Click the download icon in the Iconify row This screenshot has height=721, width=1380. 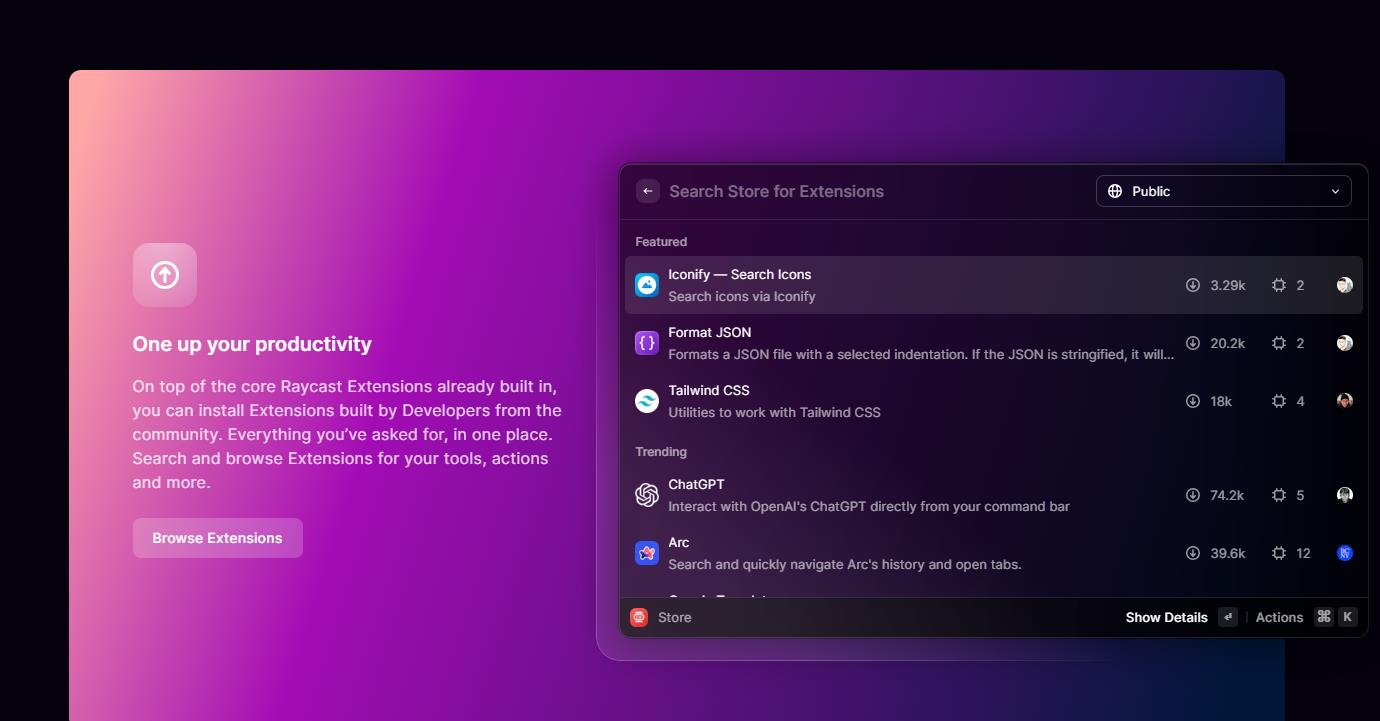(1193, 285)
